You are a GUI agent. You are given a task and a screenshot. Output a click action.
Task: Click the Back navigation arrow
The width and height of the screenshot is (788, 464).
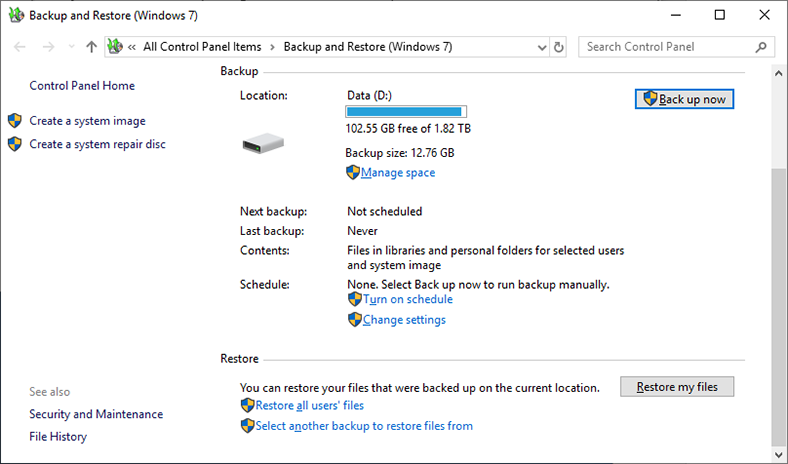pyautogui.click(x=20, y=47)
